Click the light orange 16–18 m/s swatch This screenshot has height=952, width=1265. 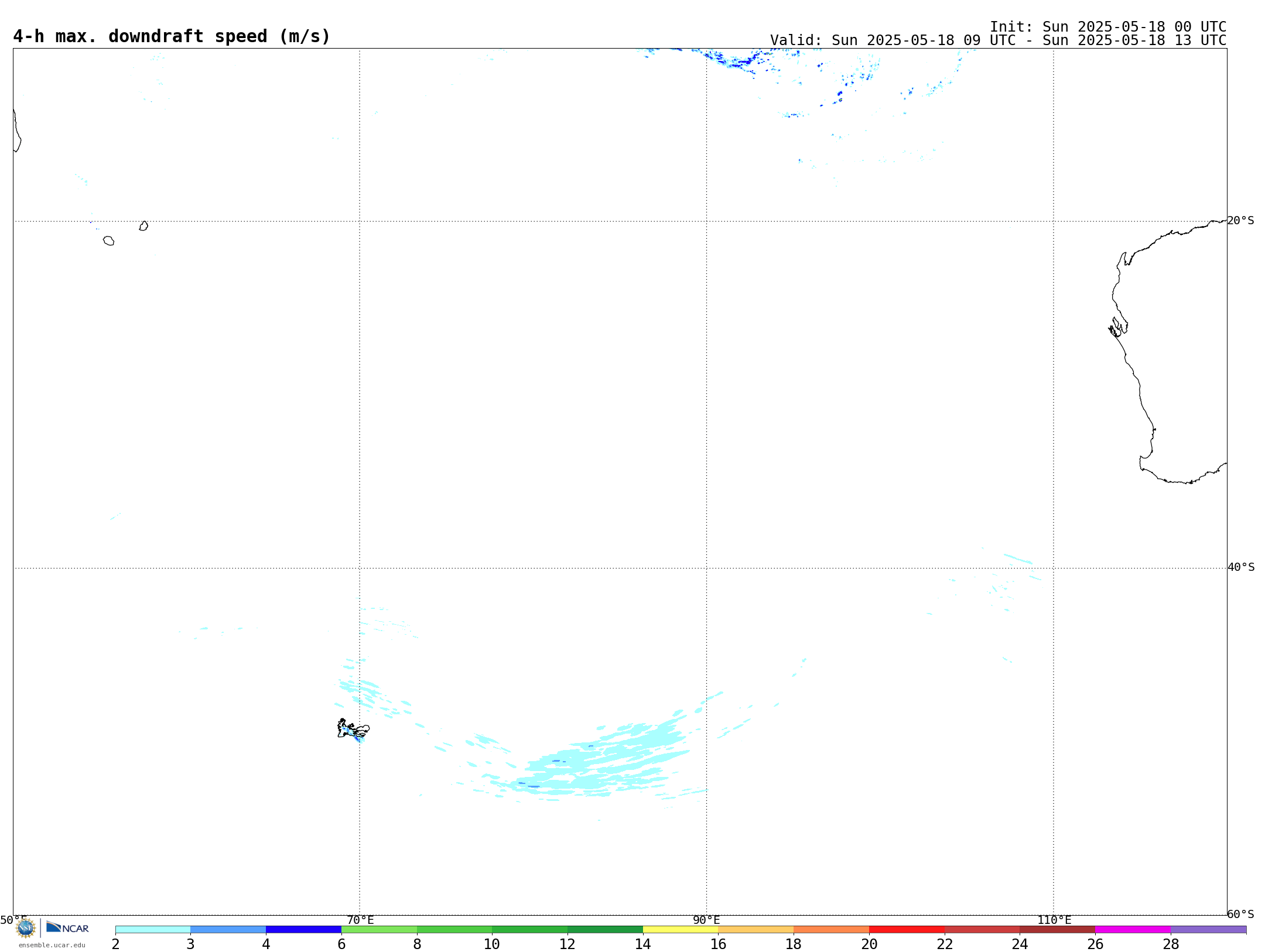756,930
